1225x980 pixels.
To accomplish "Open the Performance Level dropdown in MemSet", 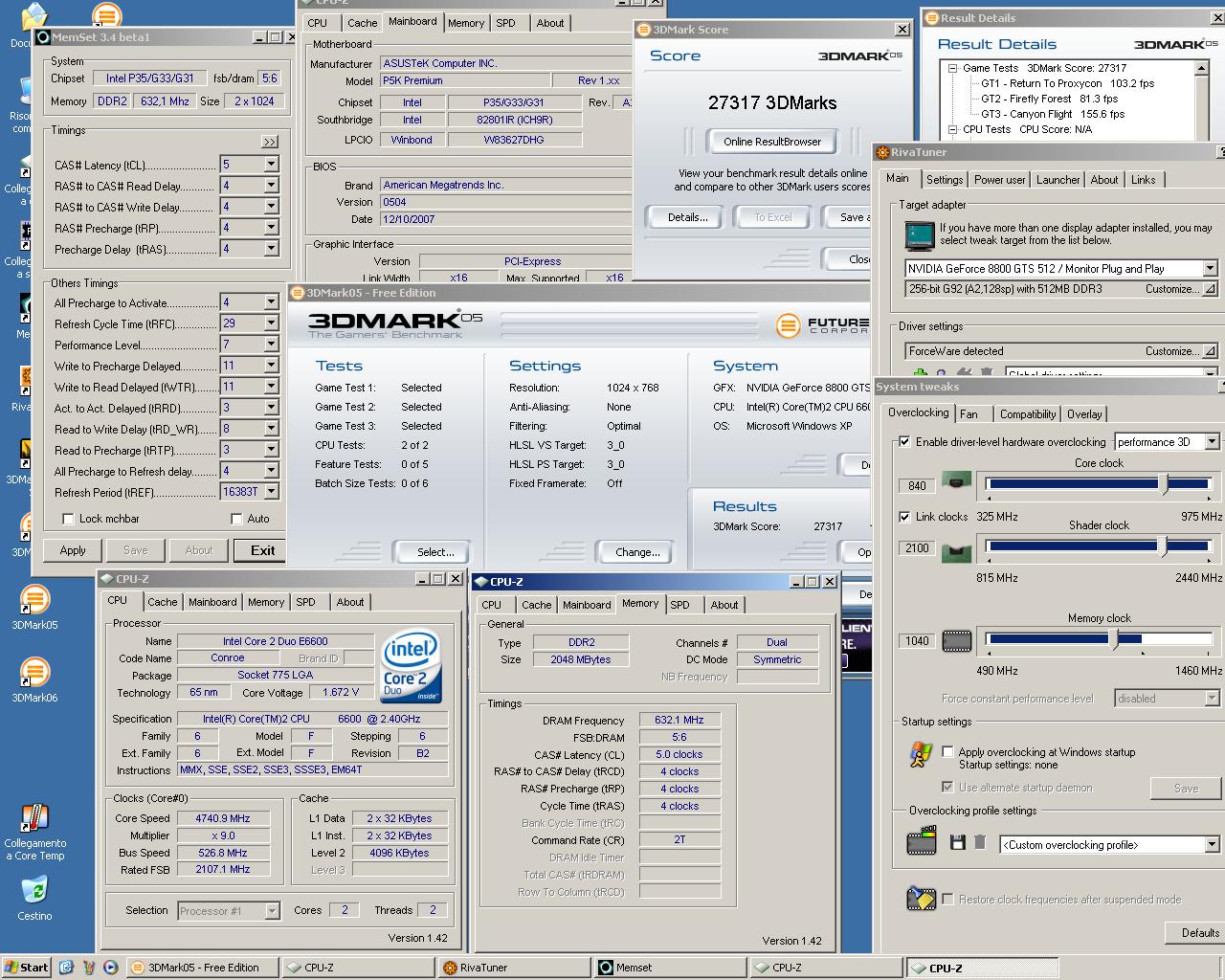I will (x=271, y=345).
